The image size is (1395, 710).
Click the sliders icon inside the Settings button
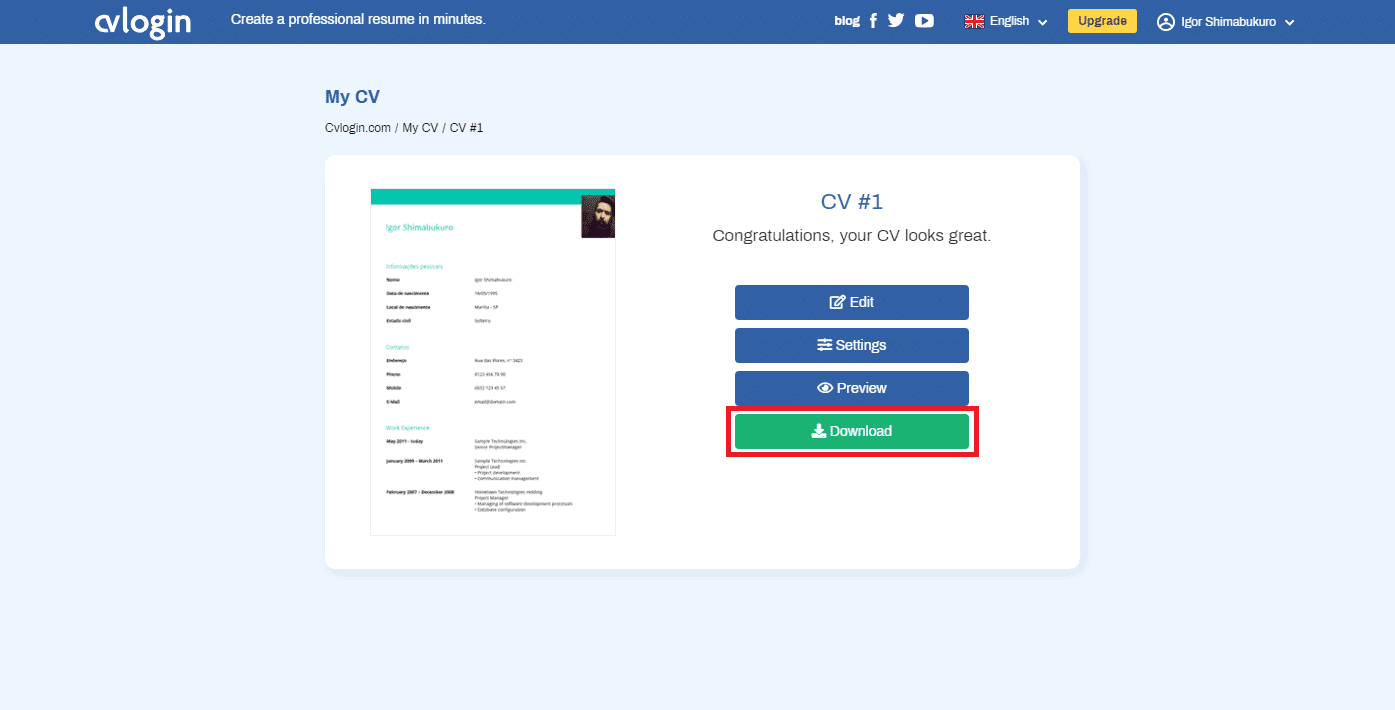(824, 345)
